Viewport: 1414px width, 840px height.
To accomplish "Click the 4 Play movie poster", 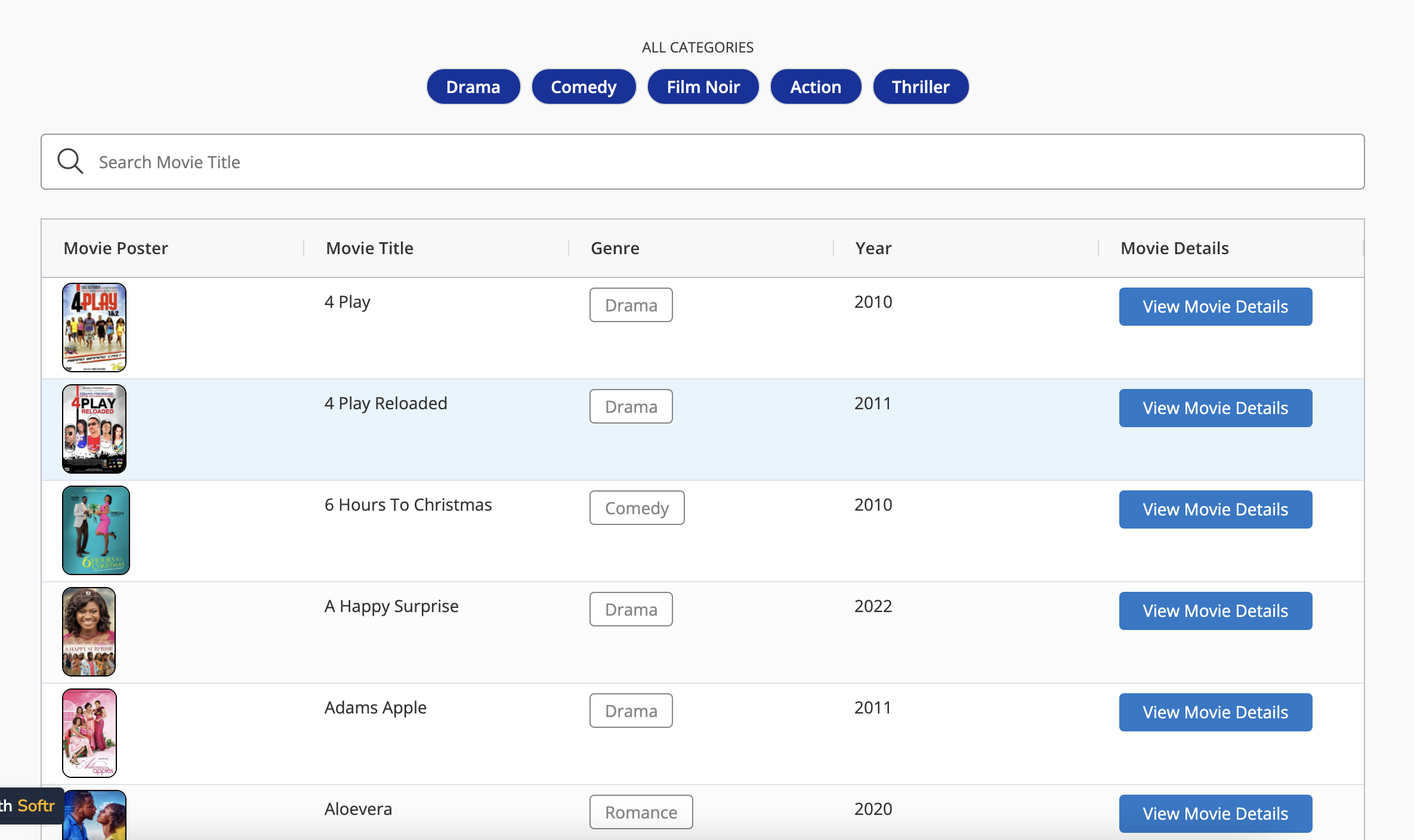I will 94,328.
